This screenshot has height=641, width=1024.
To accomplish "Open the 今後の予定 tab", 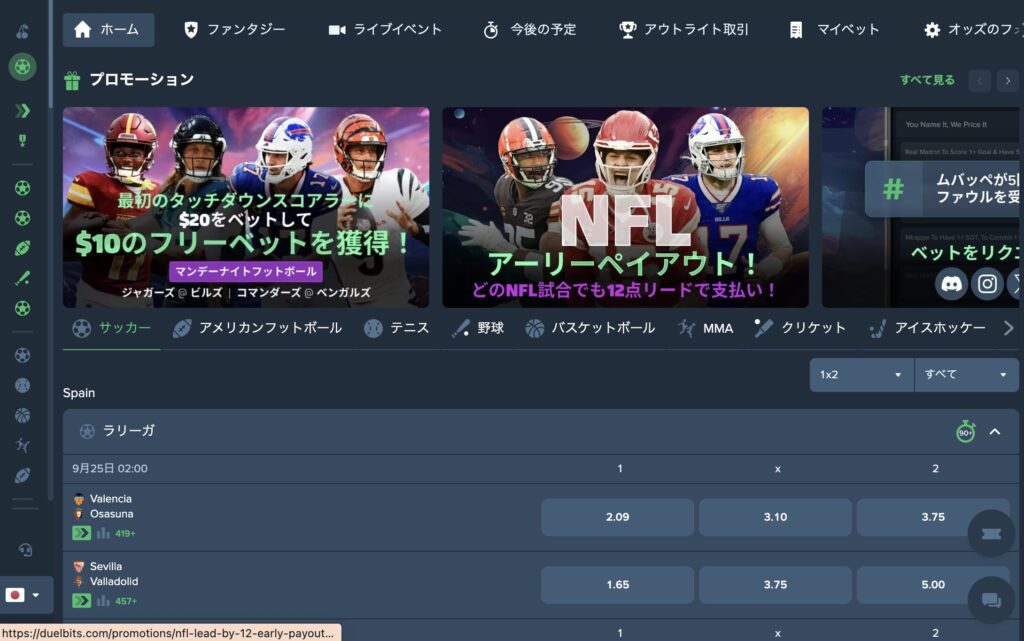I will click(530, 29).
